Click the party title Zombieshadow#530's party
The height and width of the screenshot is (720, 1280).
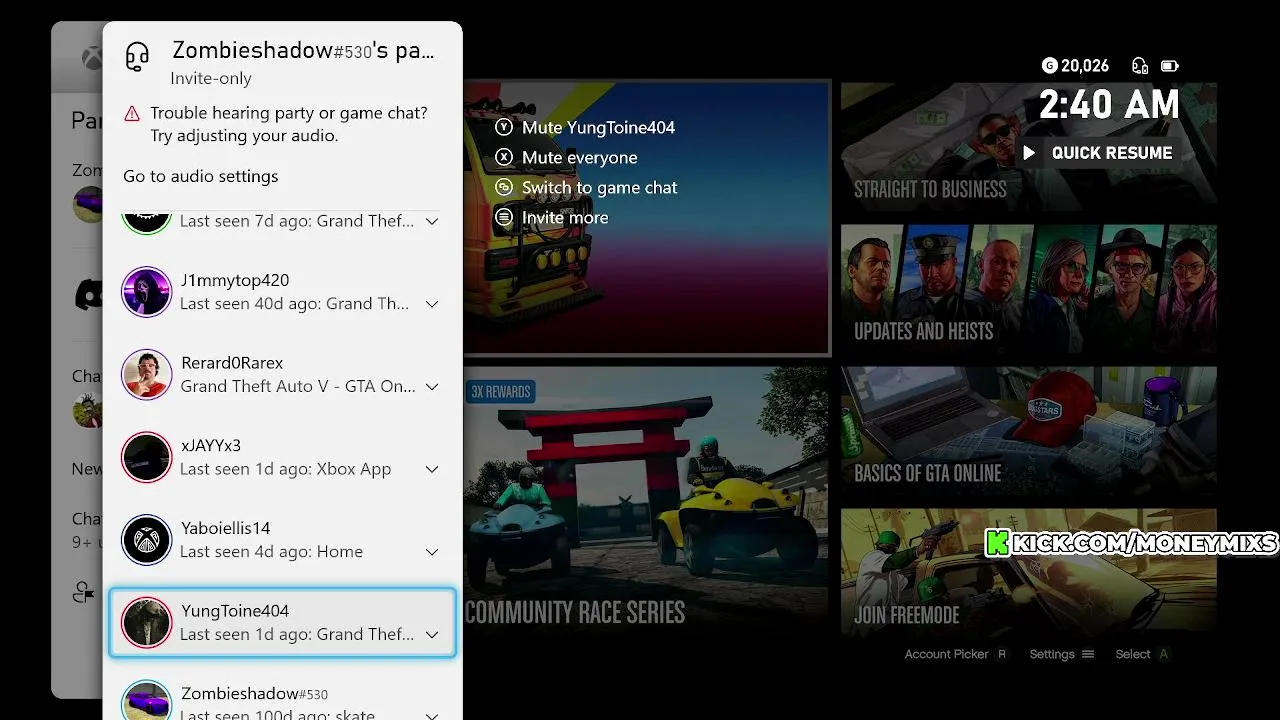pyautogui.click(x=303, y=51)
